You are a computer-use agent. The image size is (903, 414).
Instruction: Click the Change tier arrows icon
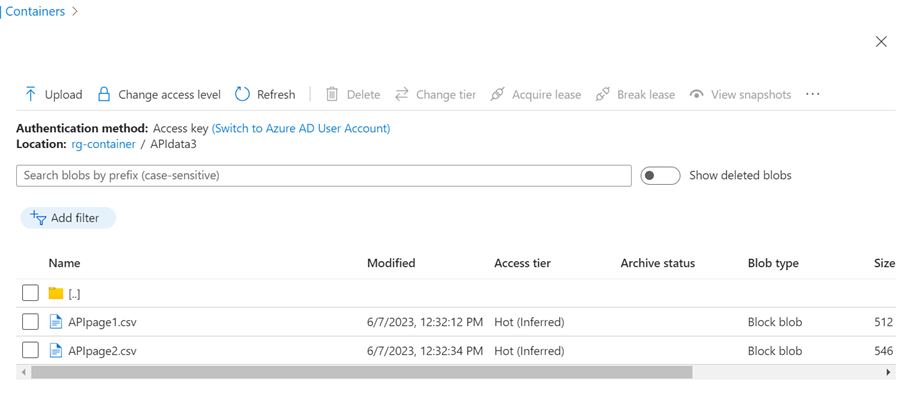coord(402,94)
